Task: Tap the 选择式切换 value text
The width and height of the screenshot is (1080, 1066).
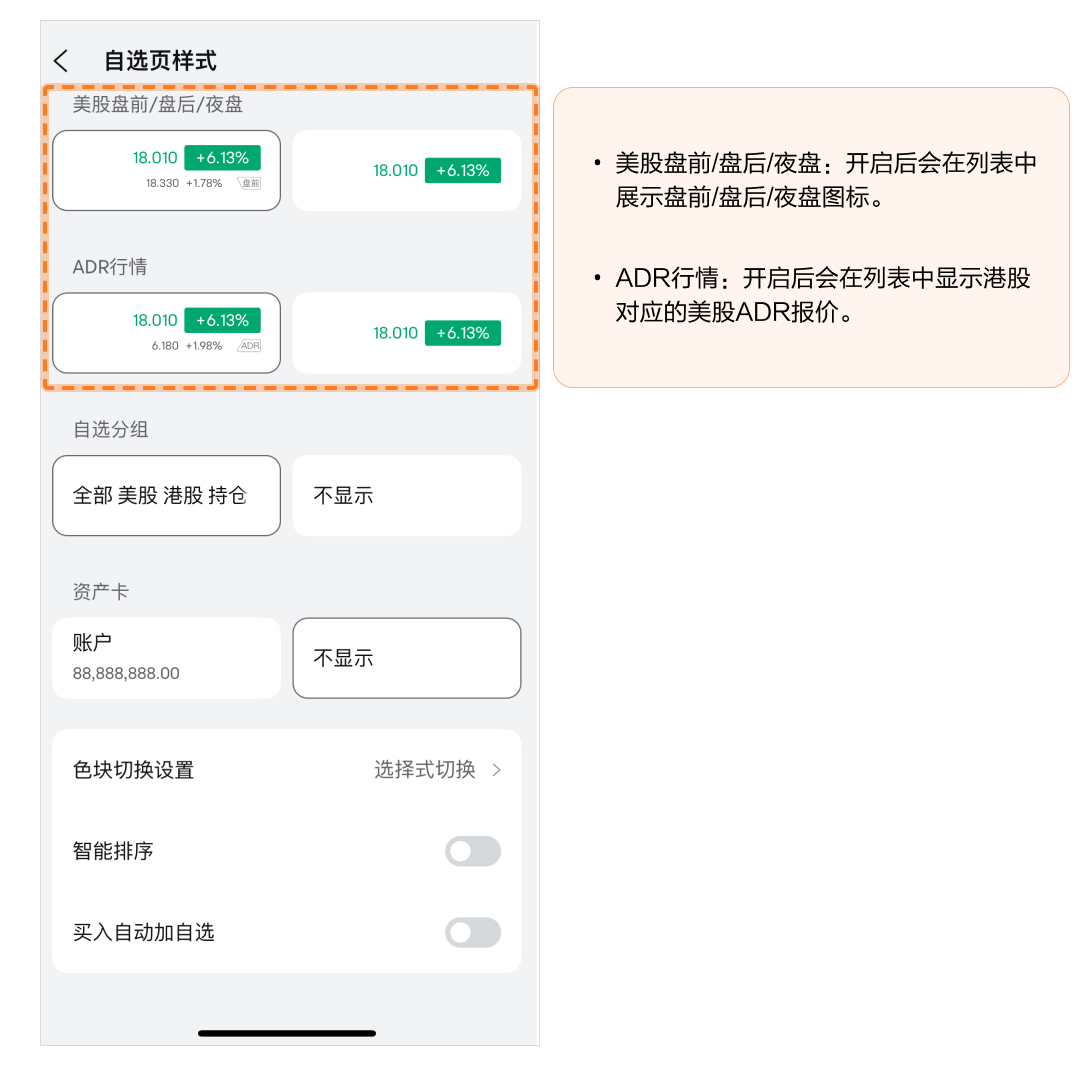Action: [x=425, y=770]
